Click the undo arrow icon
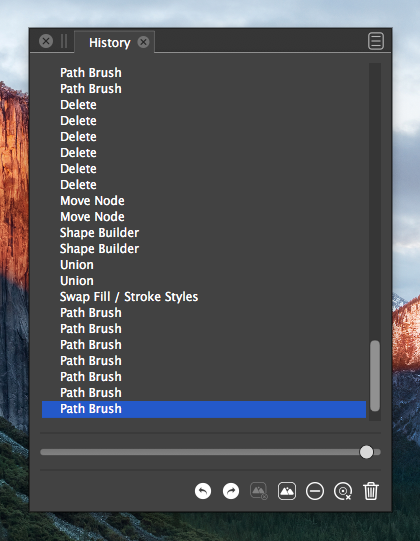This screenshot has height=541, width=420. point(203,491)
